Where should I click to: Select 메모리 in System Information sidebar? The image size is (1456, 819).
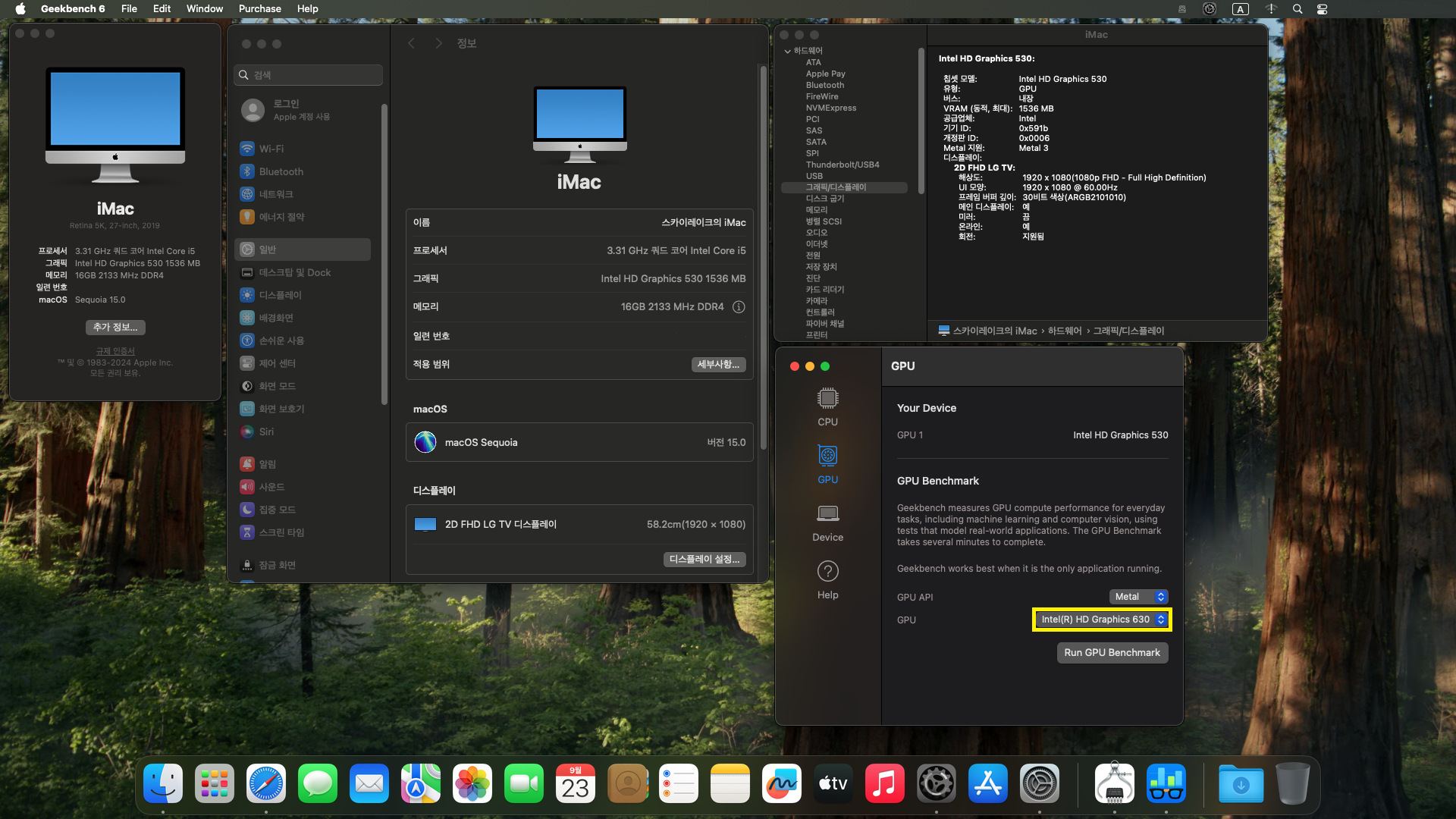[x=817, y=210]
